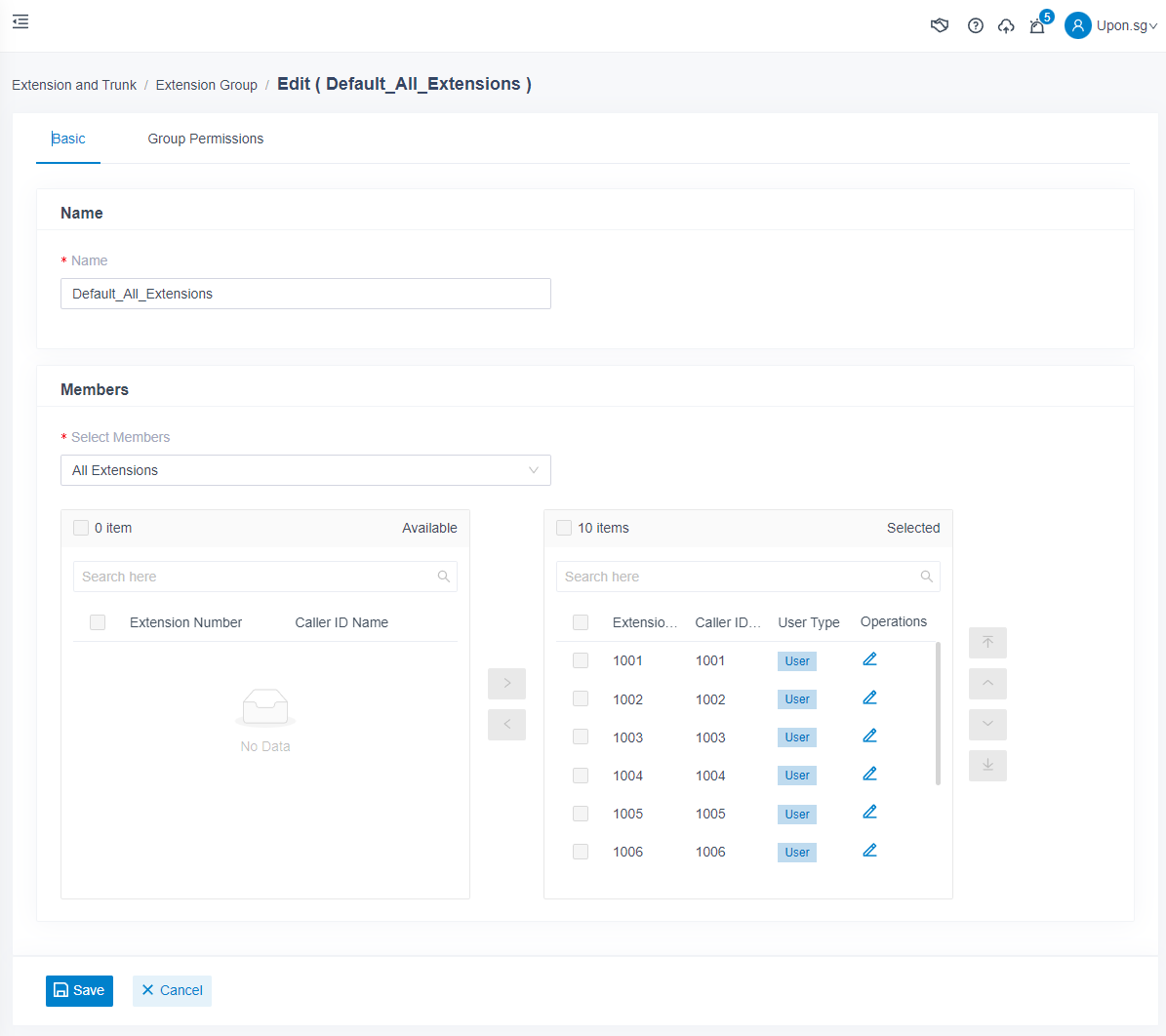Open the Upon.sg account menu

[1111, 26]
